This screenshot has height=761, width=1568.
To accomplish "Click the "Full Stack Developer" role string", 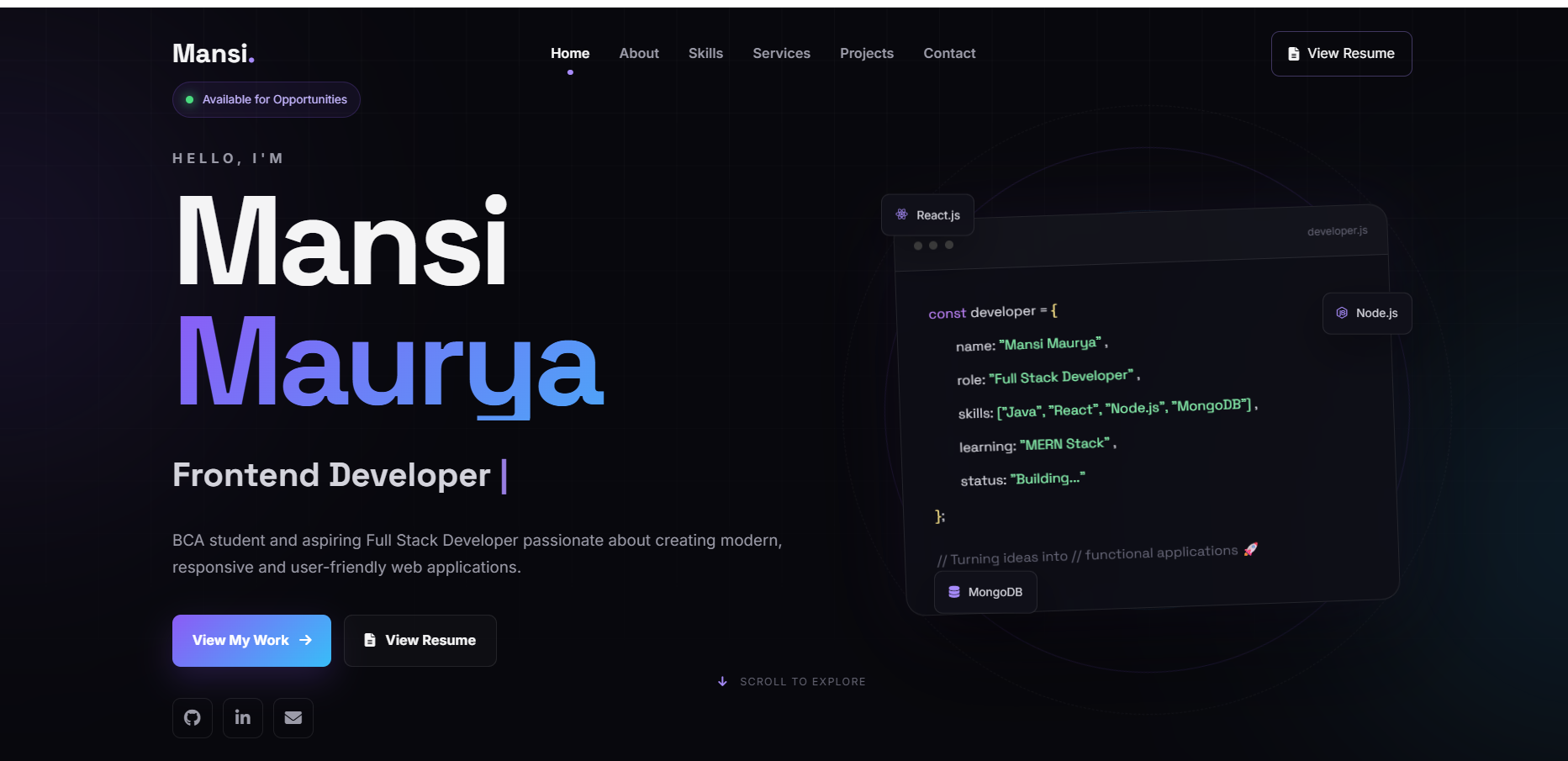I will pyautogui.click(x=1061, y=377).
